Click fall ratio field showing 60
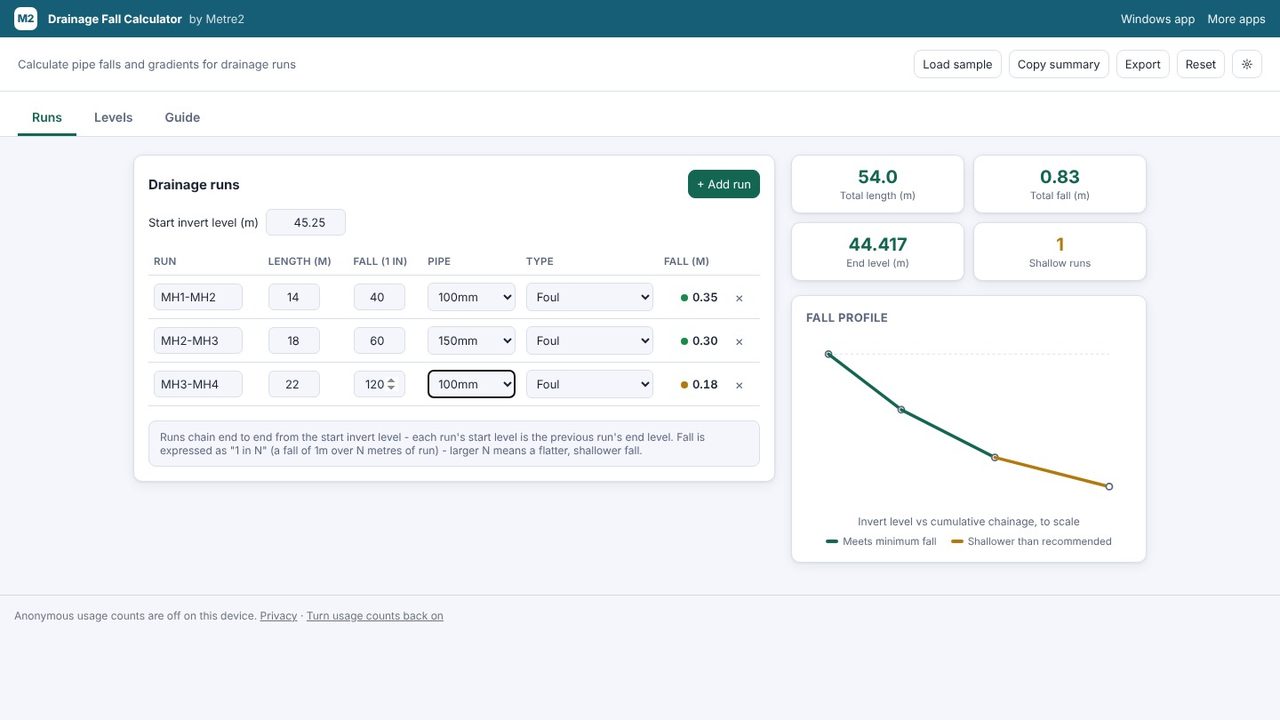1280x720 pixels. coord(379,341)
